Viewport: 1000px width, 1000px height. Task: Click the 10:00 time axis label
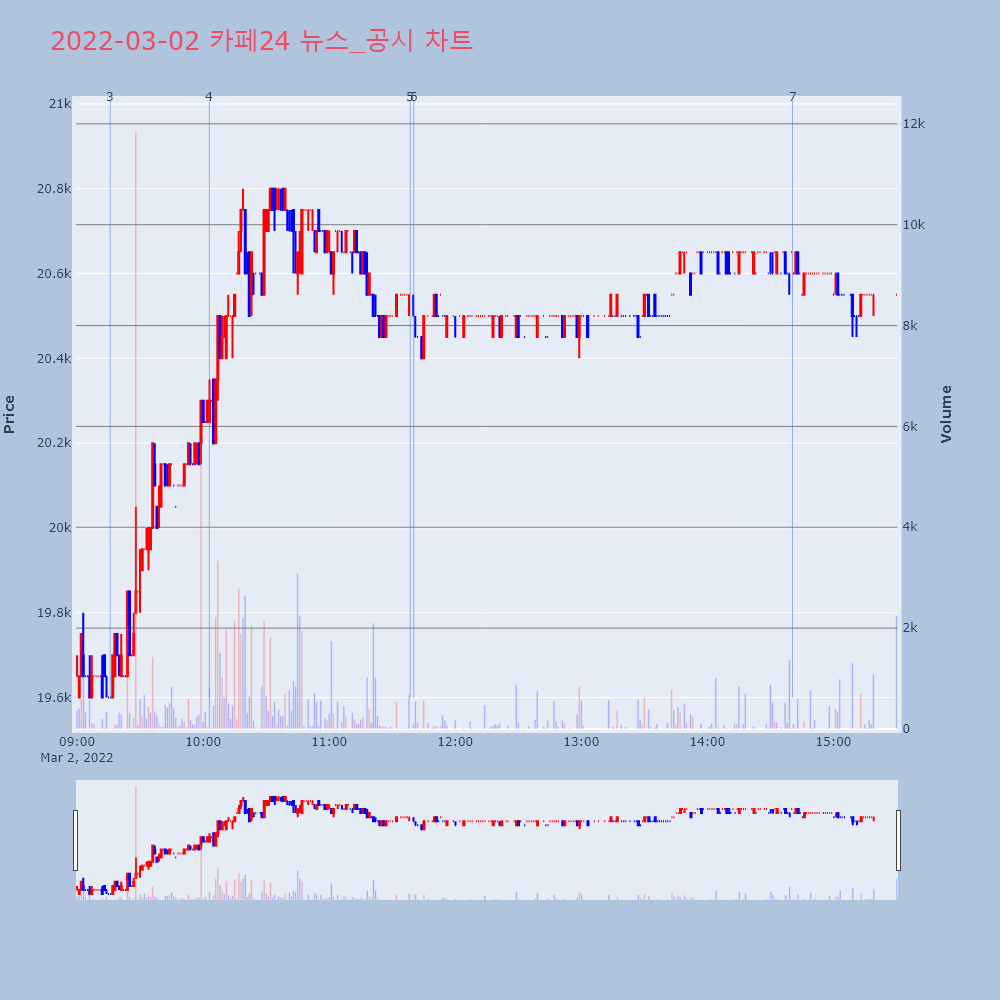(x=203, y=742)
